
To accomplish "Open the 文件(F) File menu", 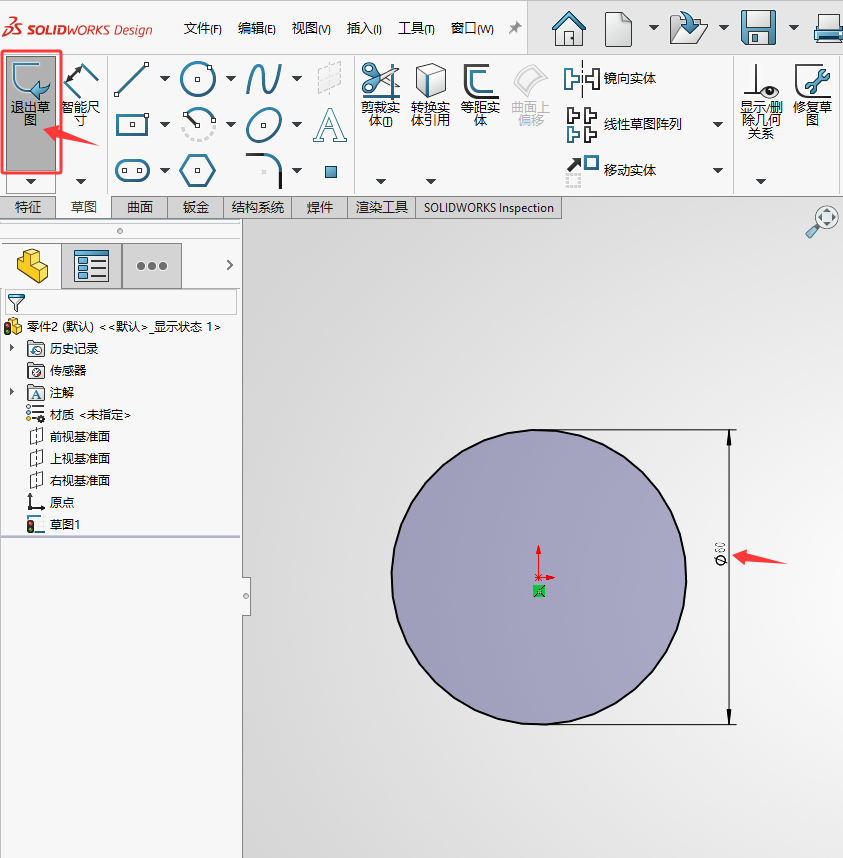I will tap(202, 28).
